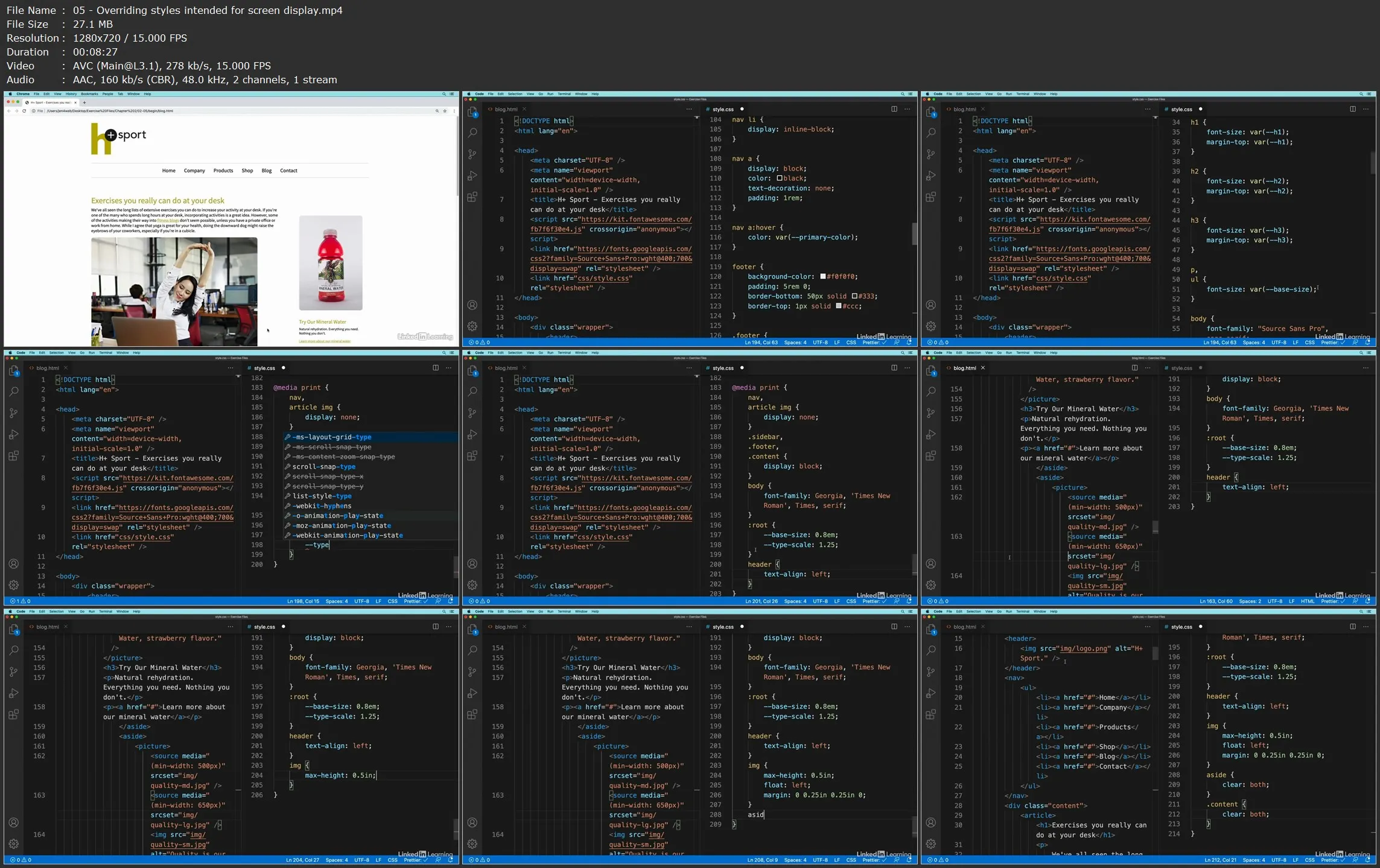Click Prettier status in the Ln 198, Col 15 frame
Screen dimensions: 1380x868
[416, 601]
